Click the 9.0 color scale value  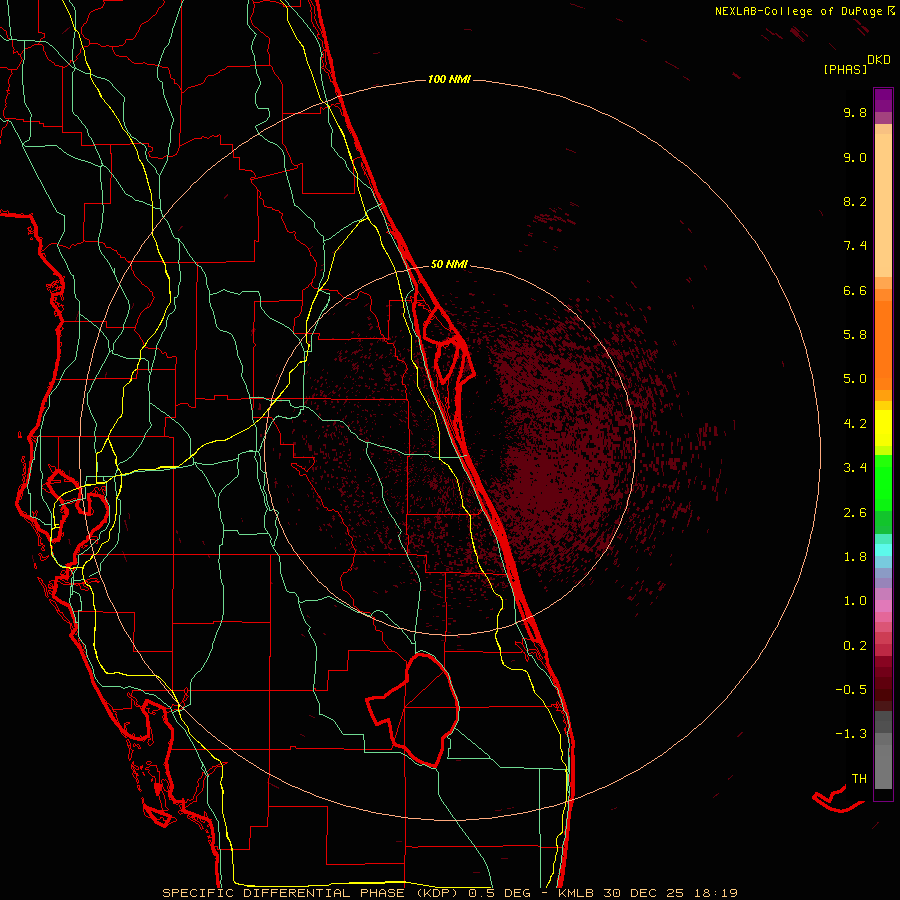coord(855,157)
